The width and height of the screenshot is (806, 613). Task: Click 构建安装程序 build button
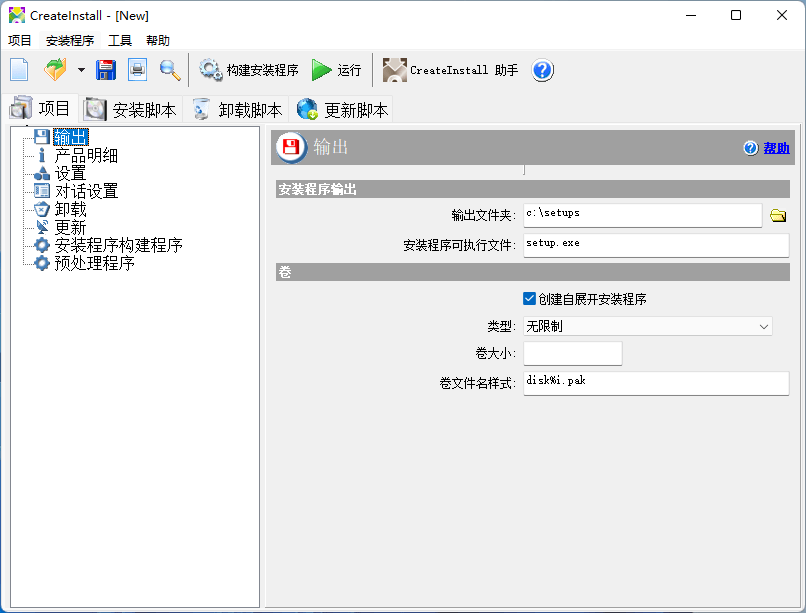pyautogui.click(x=249, y=70)
